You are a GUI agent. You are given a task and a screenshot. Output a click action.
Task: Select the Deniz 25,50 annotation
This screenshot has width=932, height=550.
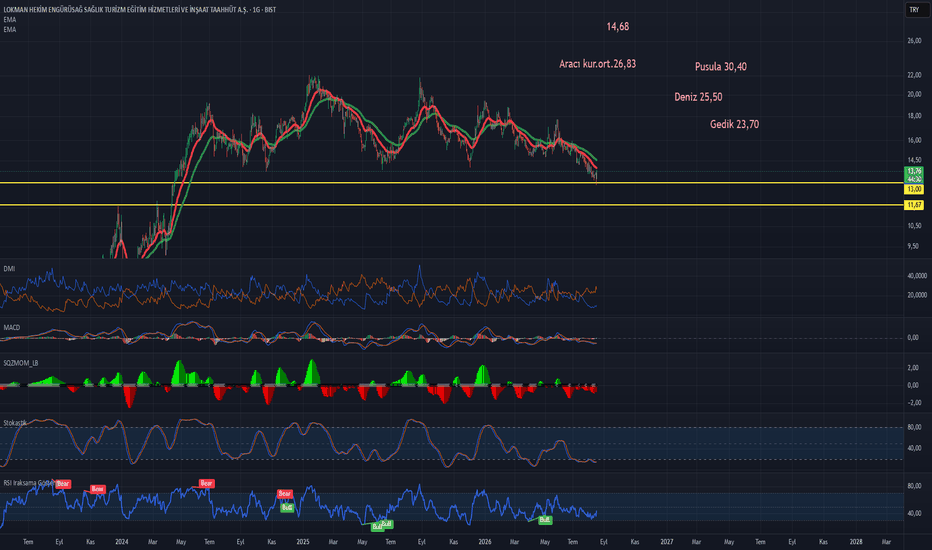click(x=698, y=97)
